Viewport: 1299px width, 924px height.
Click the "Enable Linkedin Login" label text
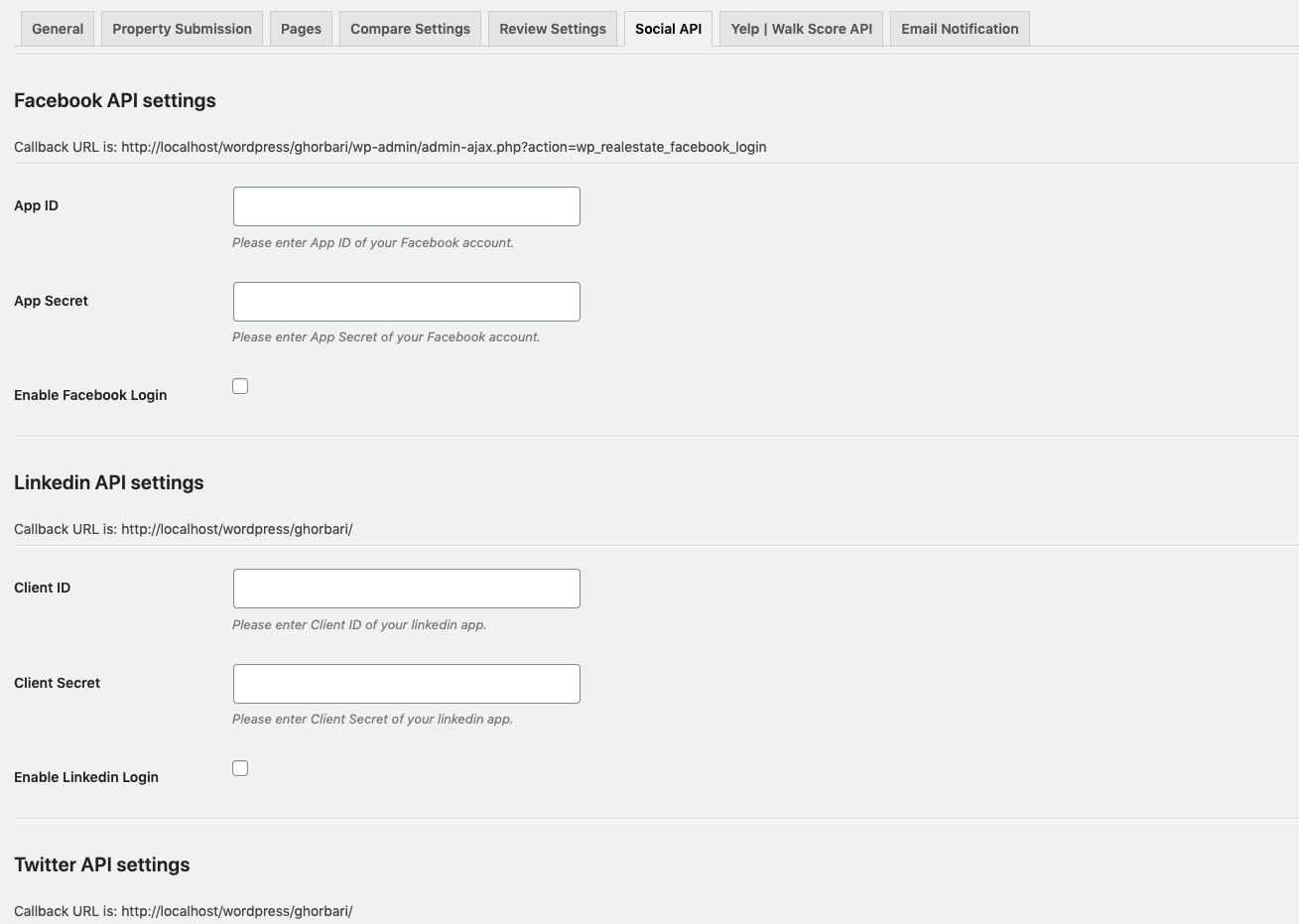click(x=86, y=777)
